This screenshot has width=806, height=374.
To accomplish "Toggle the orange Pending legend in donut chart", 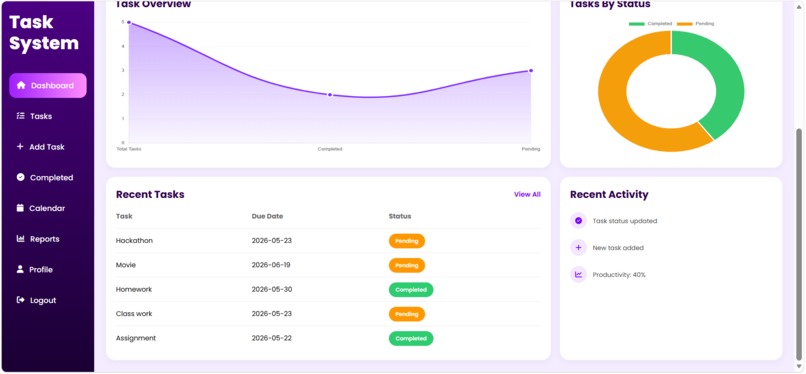I will [695, 24].
